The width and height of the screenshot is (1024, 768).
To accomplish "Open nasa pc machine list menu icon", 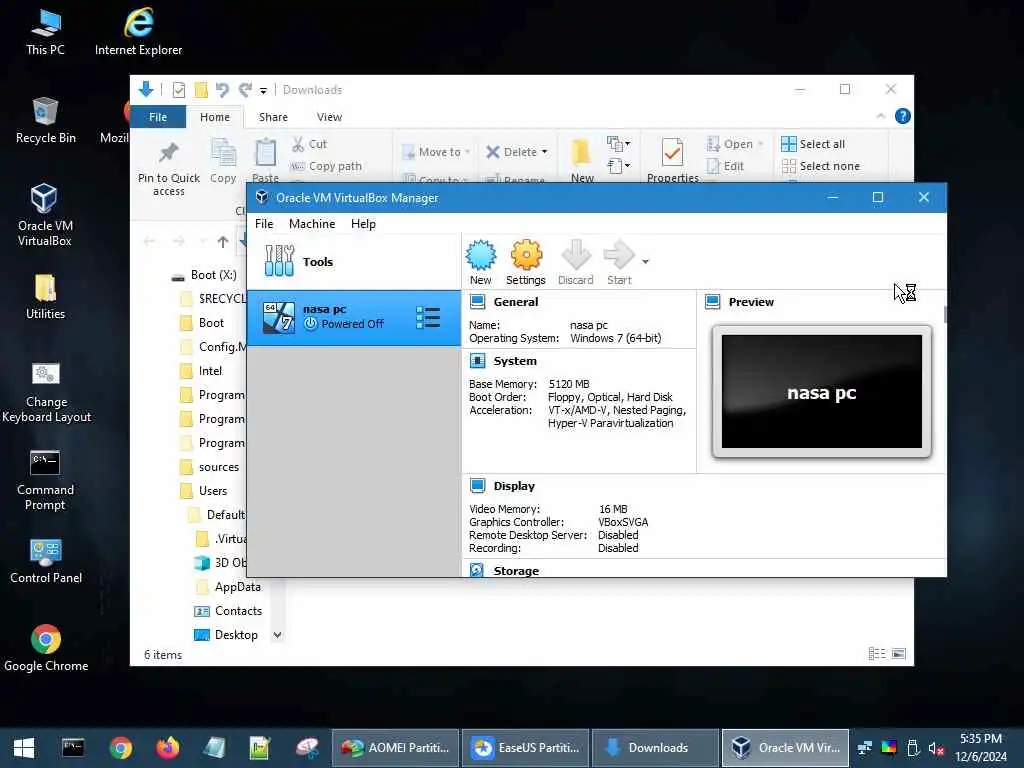I will coord(428,318).
